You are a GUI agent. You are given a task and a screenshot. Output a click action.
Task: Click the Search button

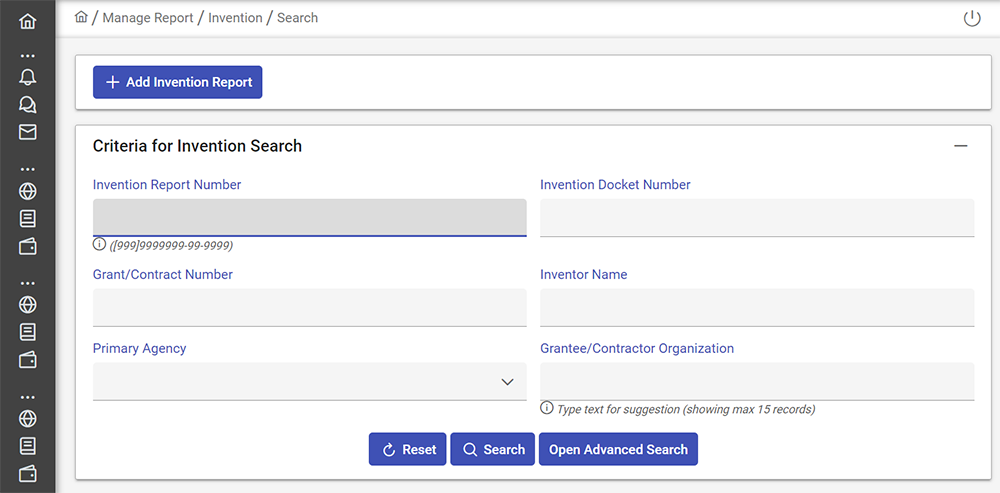493,450
